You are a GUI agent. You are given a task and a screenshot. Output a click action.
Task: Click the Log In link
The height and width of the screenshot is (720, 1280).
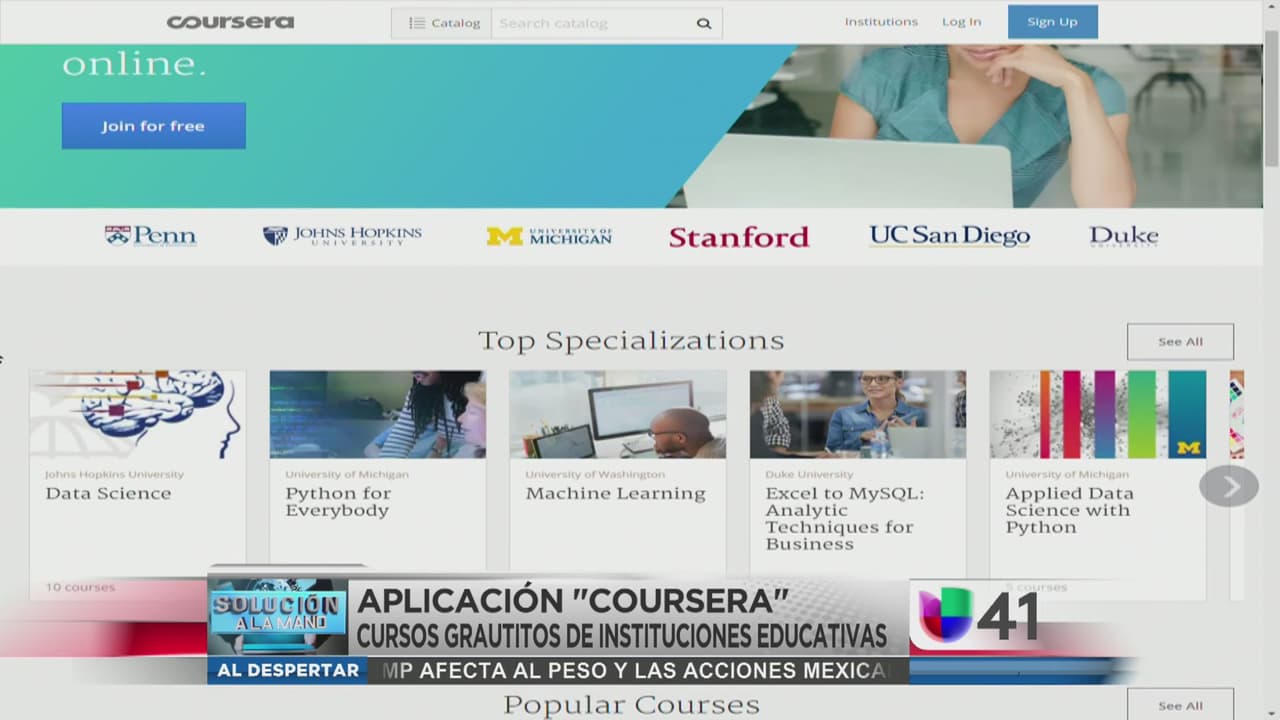(x=961, y=22)
